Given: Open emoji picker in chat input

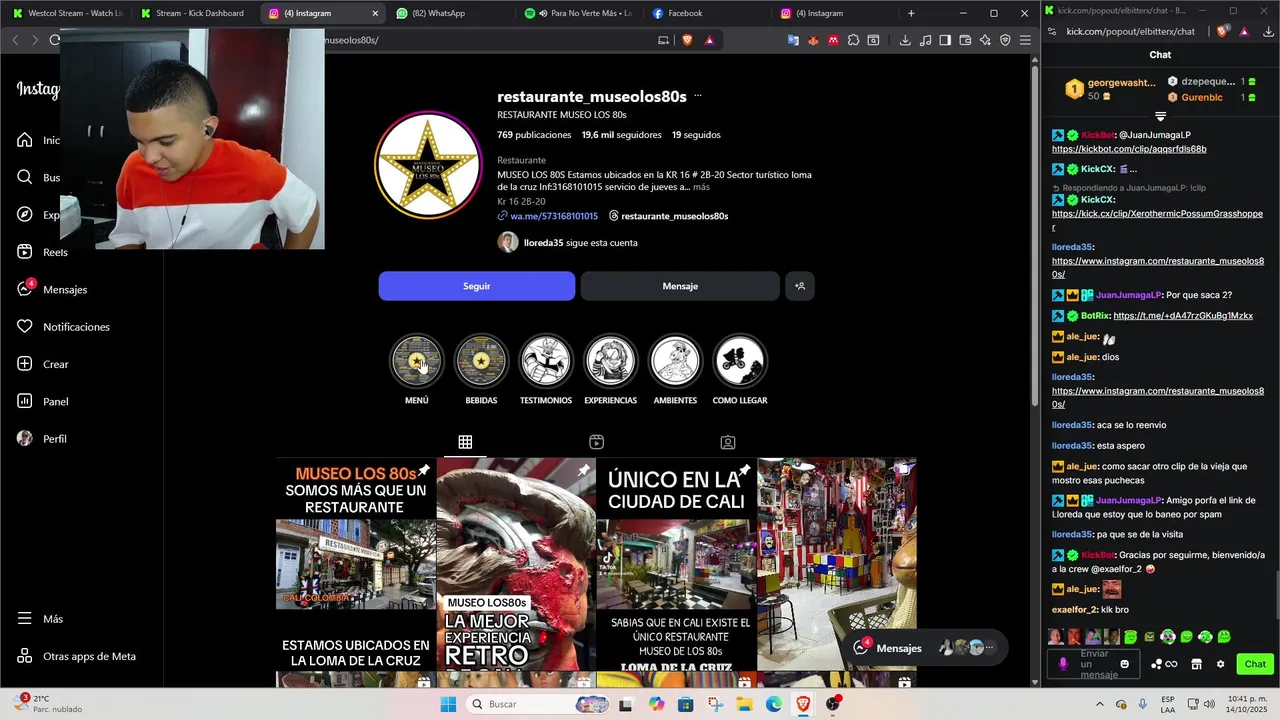Looking at the screenshot, I should click(x=1125, y=664).
